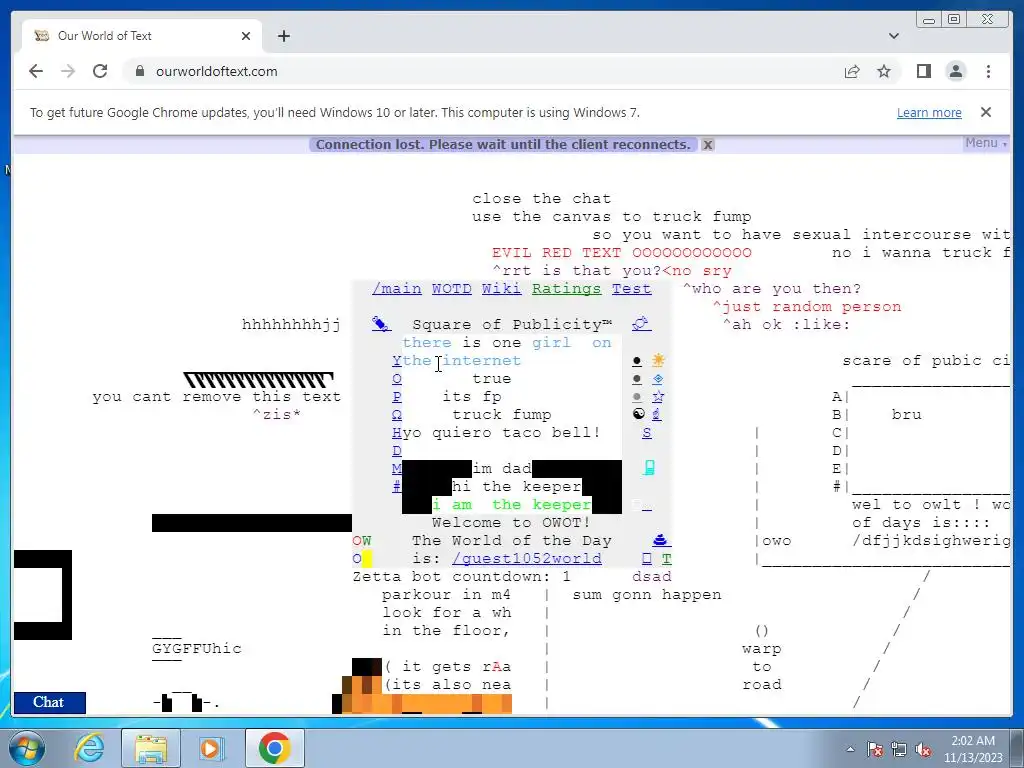Screen dimensions: 1024x768
Task: Follow the Test link
Action: pos(632,289)
